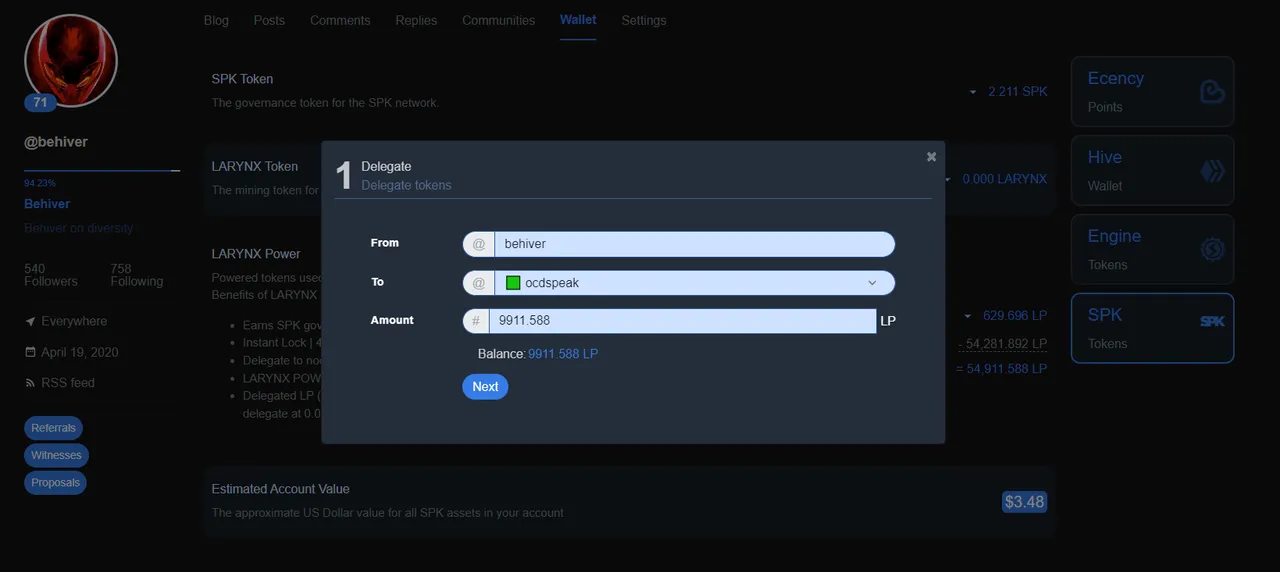
Task: Click the @ prefix of From field
Action: 478,244
